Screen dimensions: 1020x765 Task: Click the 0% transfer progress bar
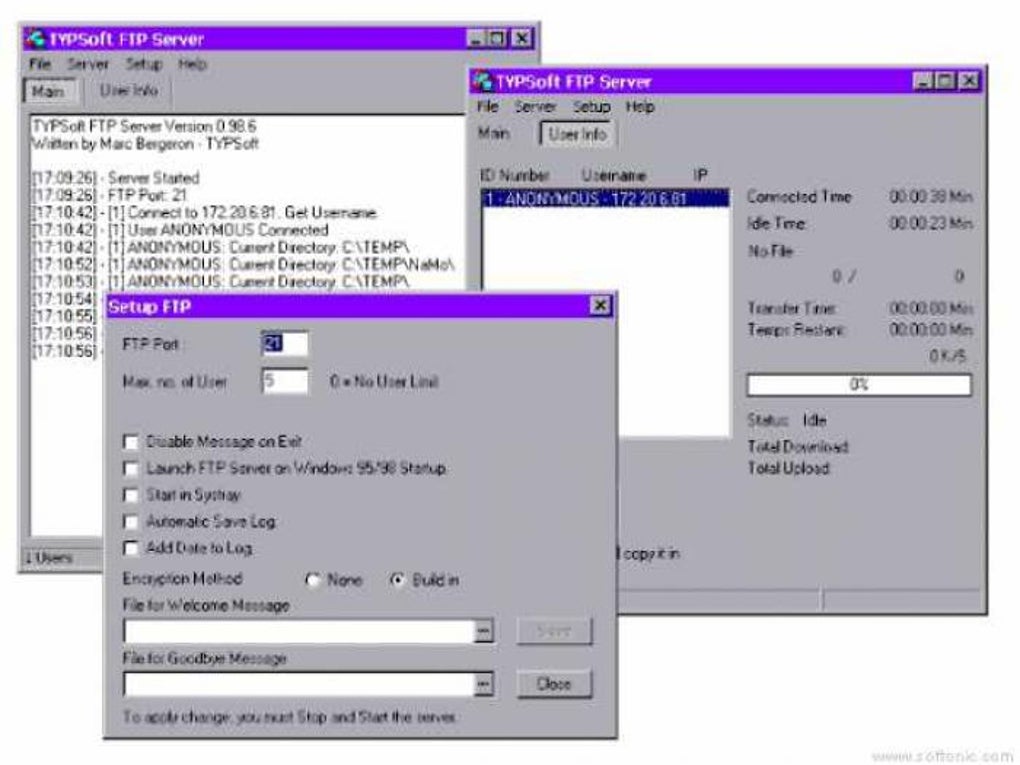click(x=859, y=384)
